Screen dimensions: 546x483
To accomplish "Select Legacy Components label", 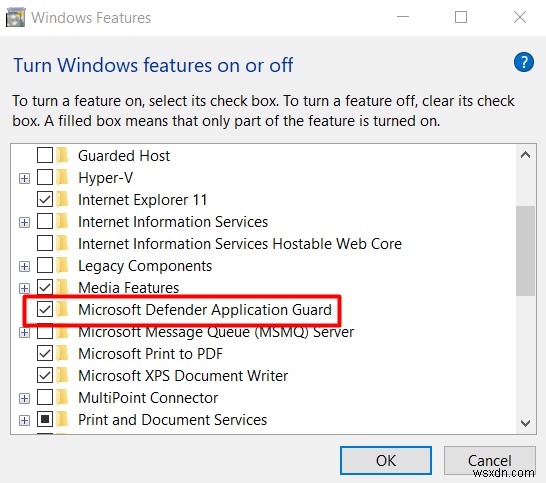I will click(x=145, y=266).
